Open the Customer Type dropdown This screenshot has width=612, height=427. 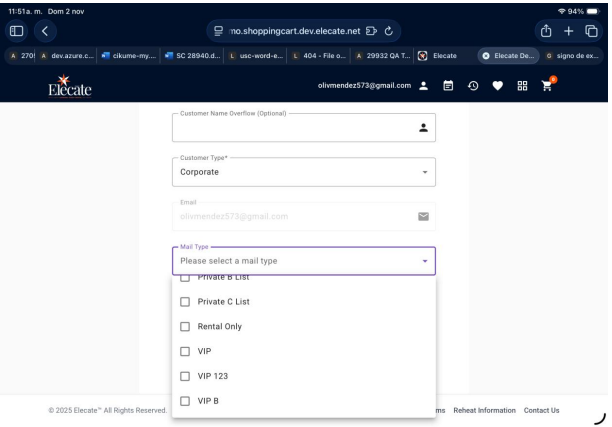(304, 171)
